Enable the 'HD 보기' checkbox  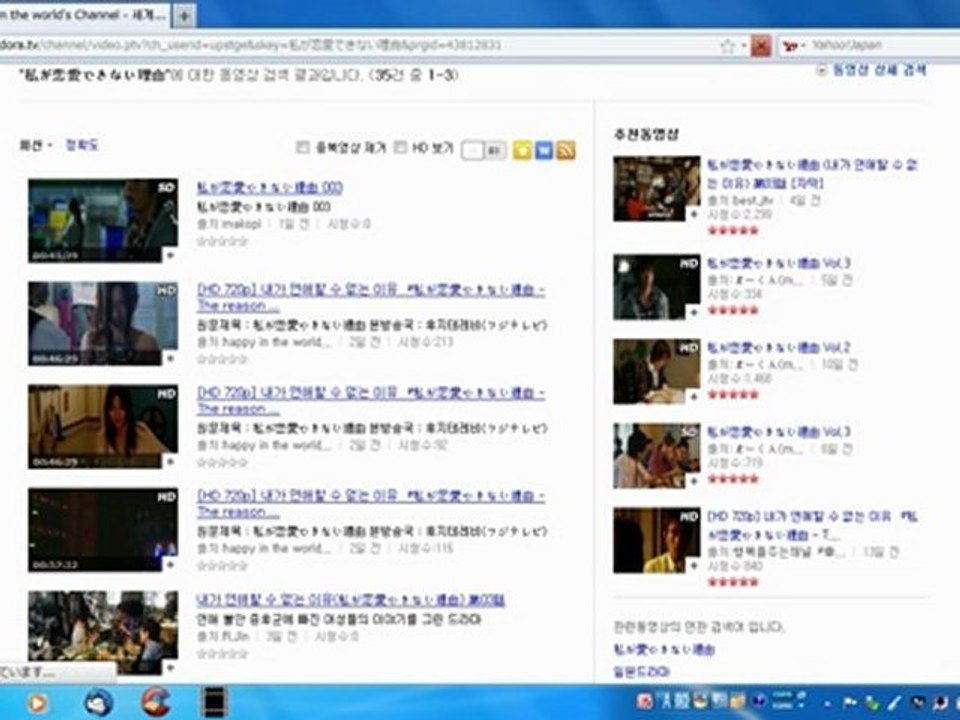[400, 147]
